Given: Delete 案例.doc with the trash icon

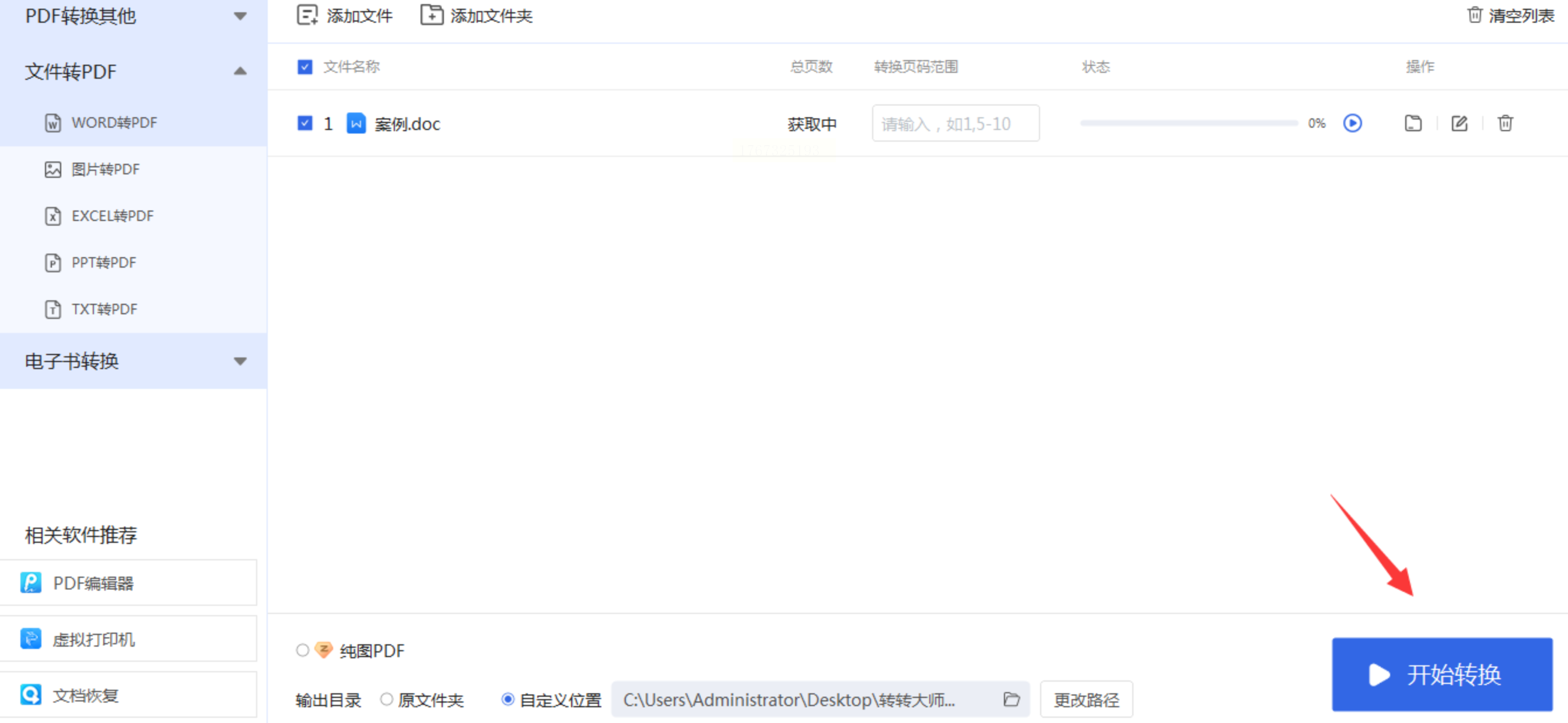Looking at the screenshot, I should 1504,124.
